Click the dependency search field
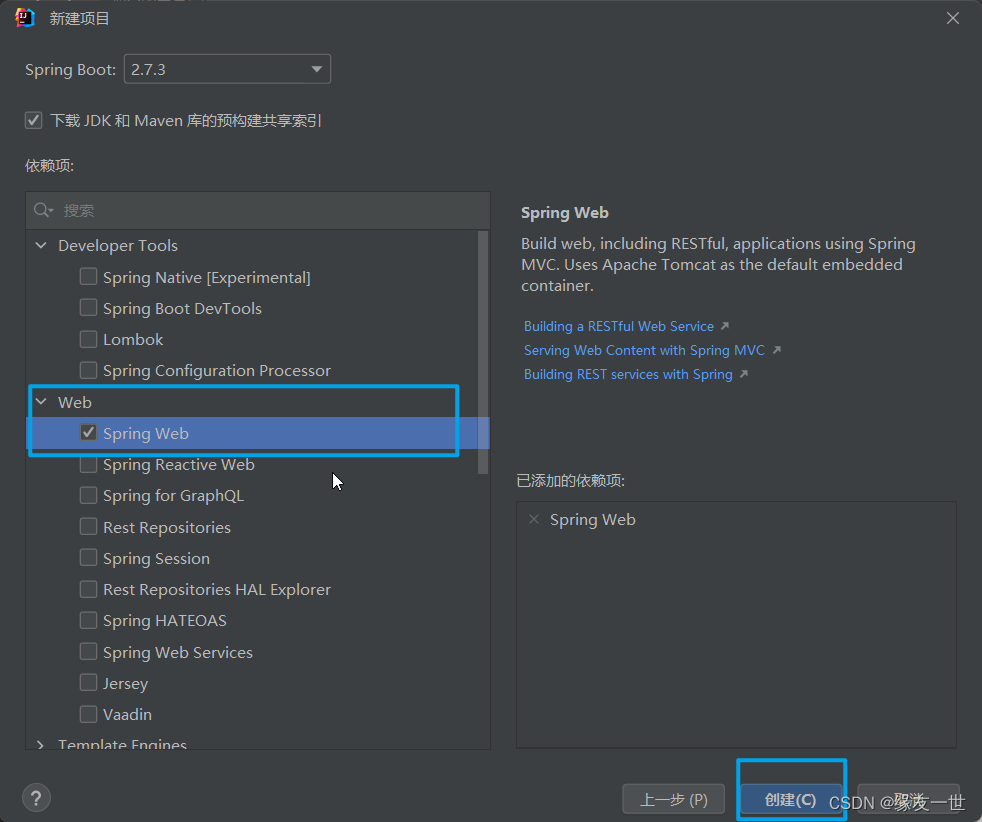 (x=258, y=210)
